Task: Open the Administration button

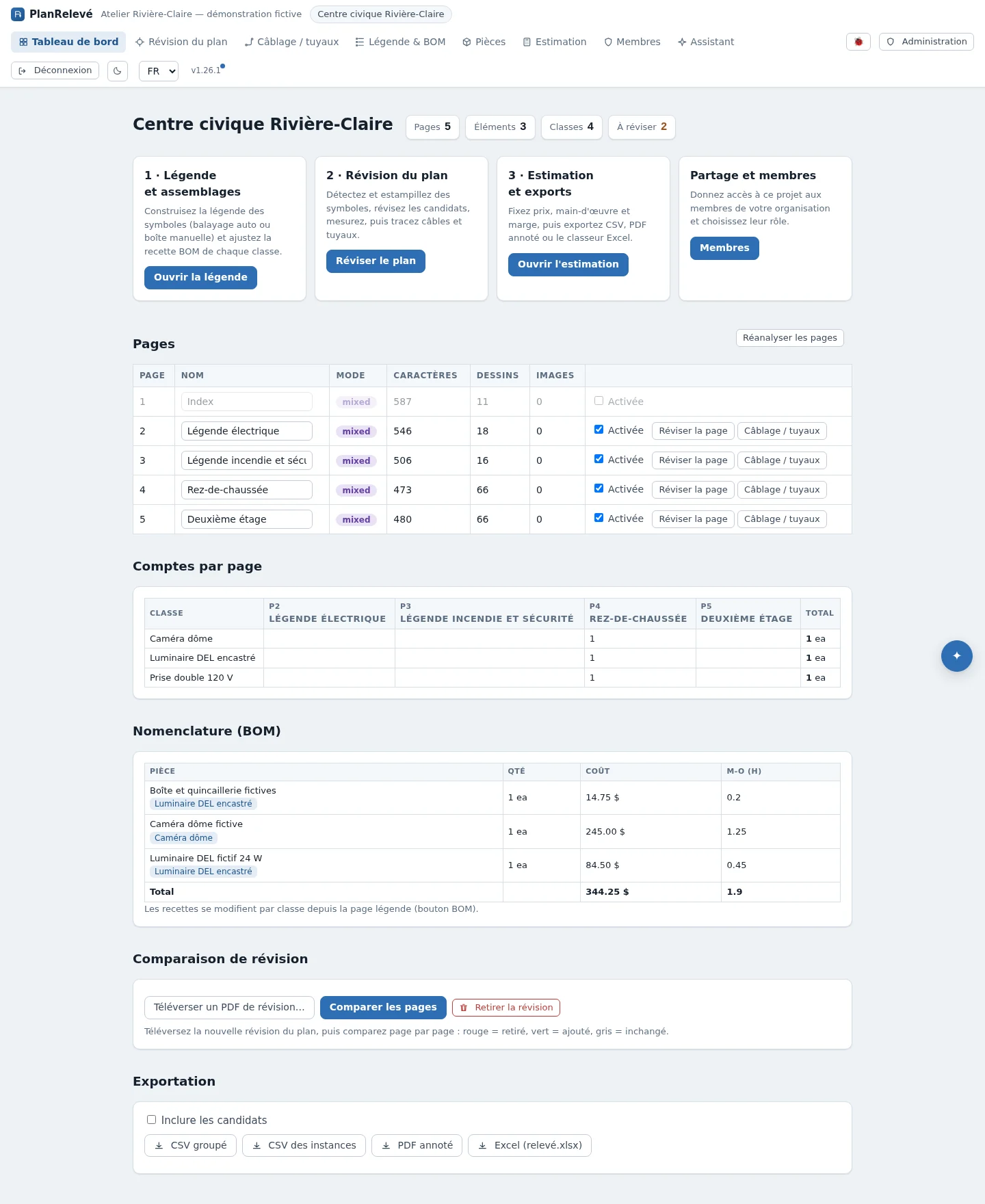Action: pos(926,42)
